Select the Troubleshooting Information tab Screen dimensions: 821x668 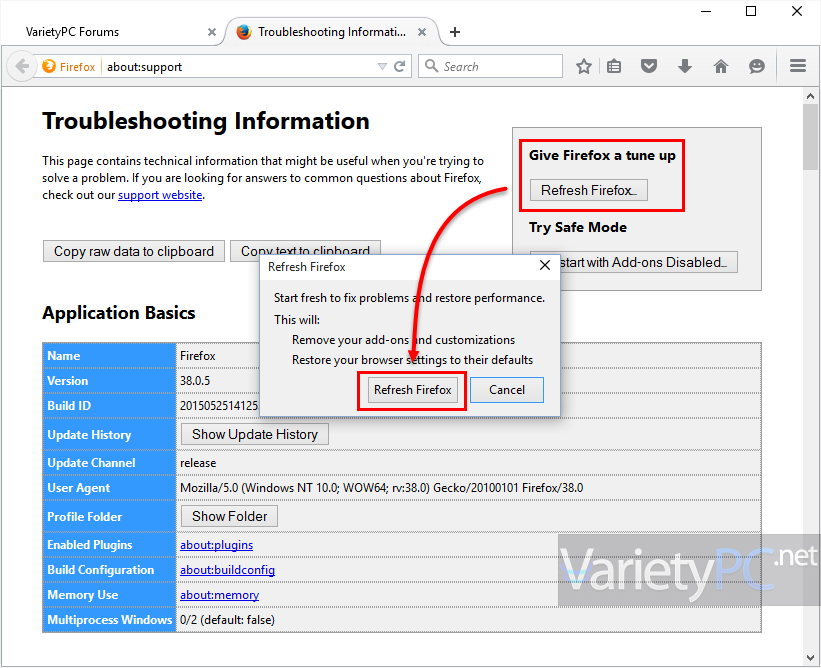coord(332,32)
